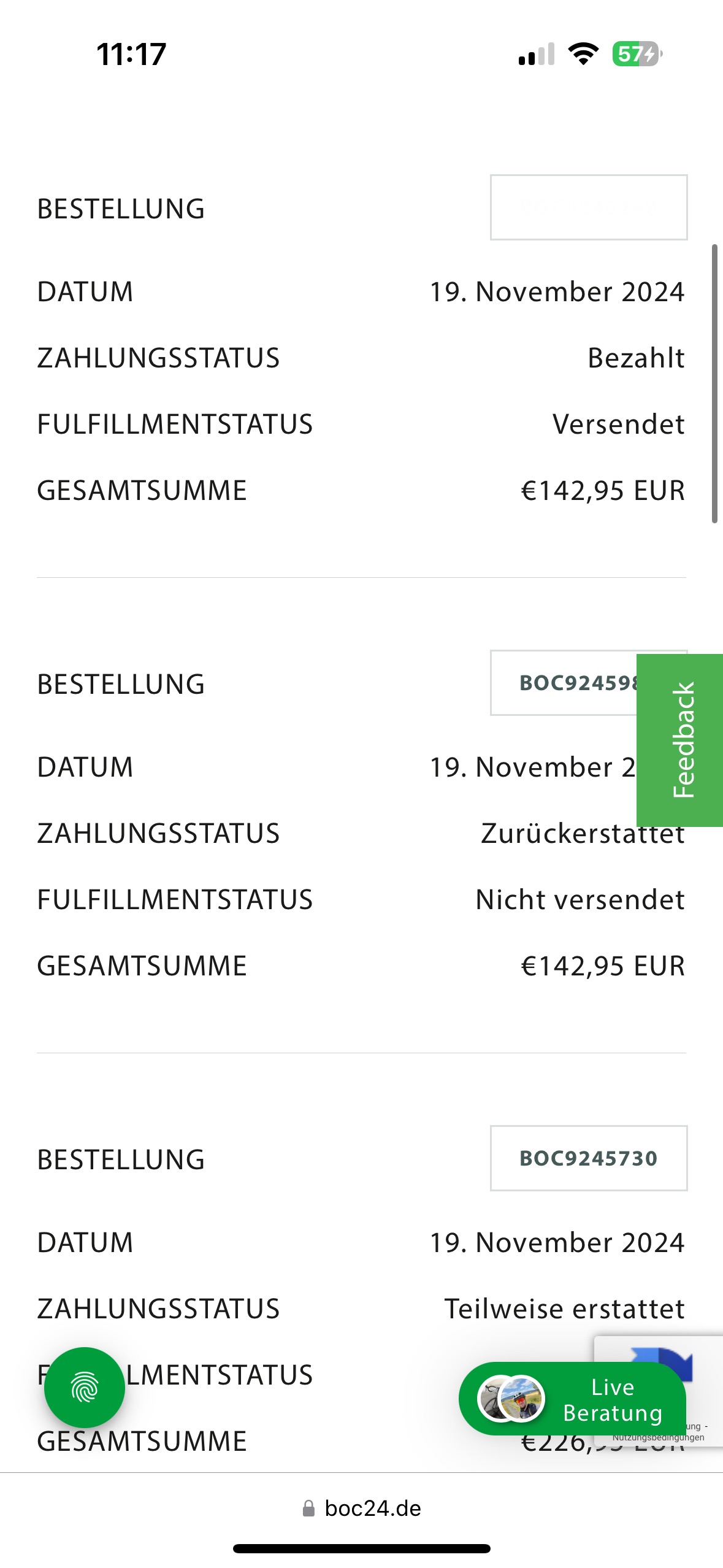This screenshot has width=723, height=1568.
Task: Tap the lock icon beside boc24.de
Action: (x=308, y=1508)
